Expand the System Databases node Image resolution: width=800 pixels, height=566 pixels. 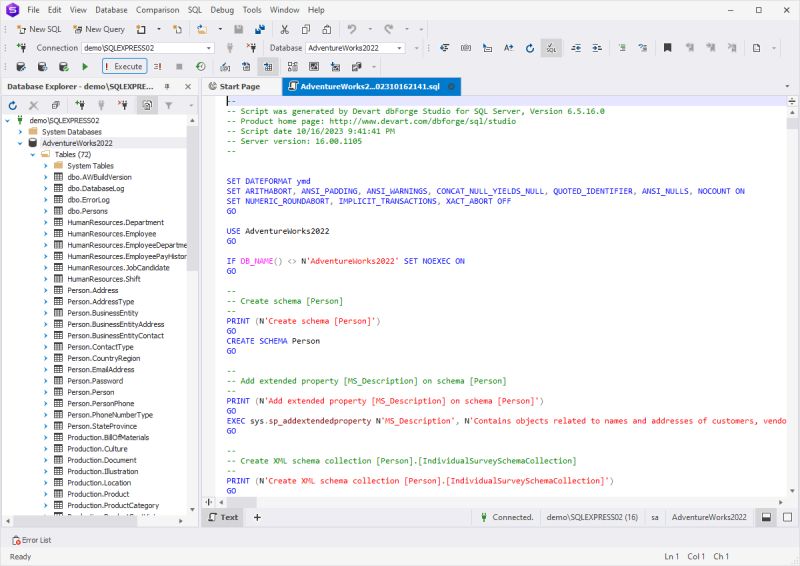click(x=20, y=132)
